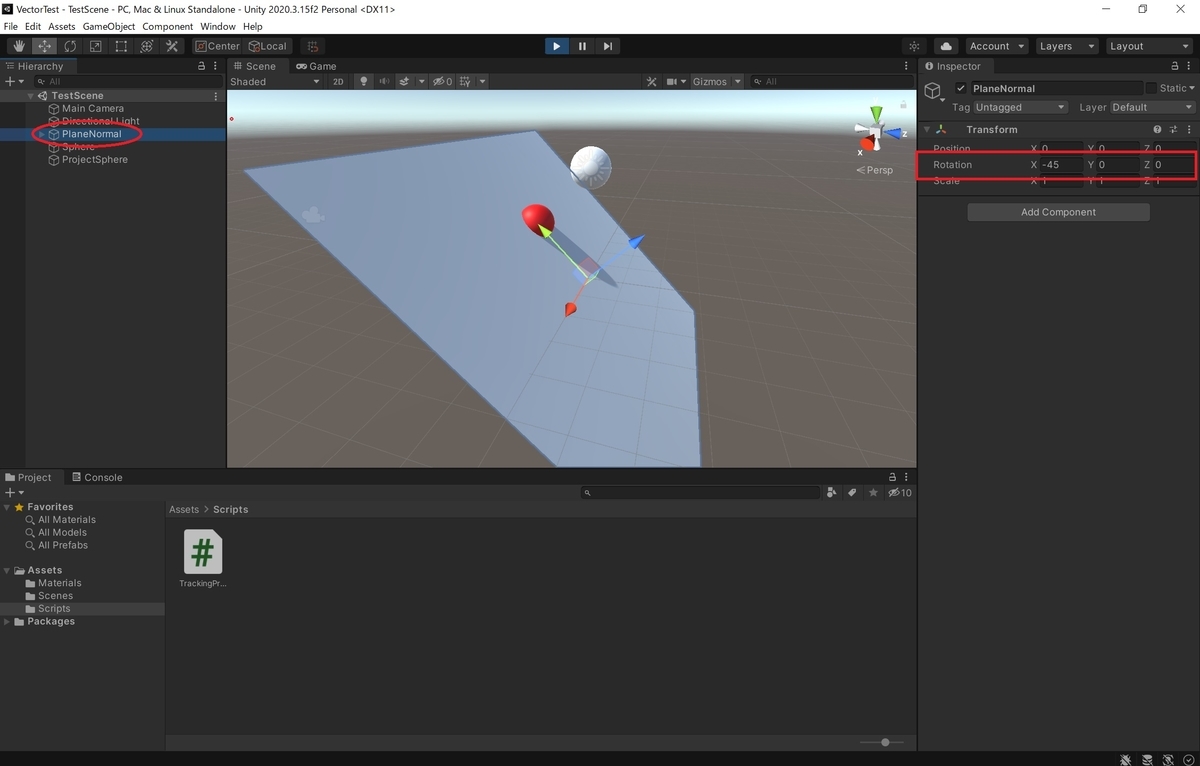Image resolution: width=1200 pixels, height=766 pixels.
Task: Select ProjectSphere in Hierarchy
Action: point(95,159)
